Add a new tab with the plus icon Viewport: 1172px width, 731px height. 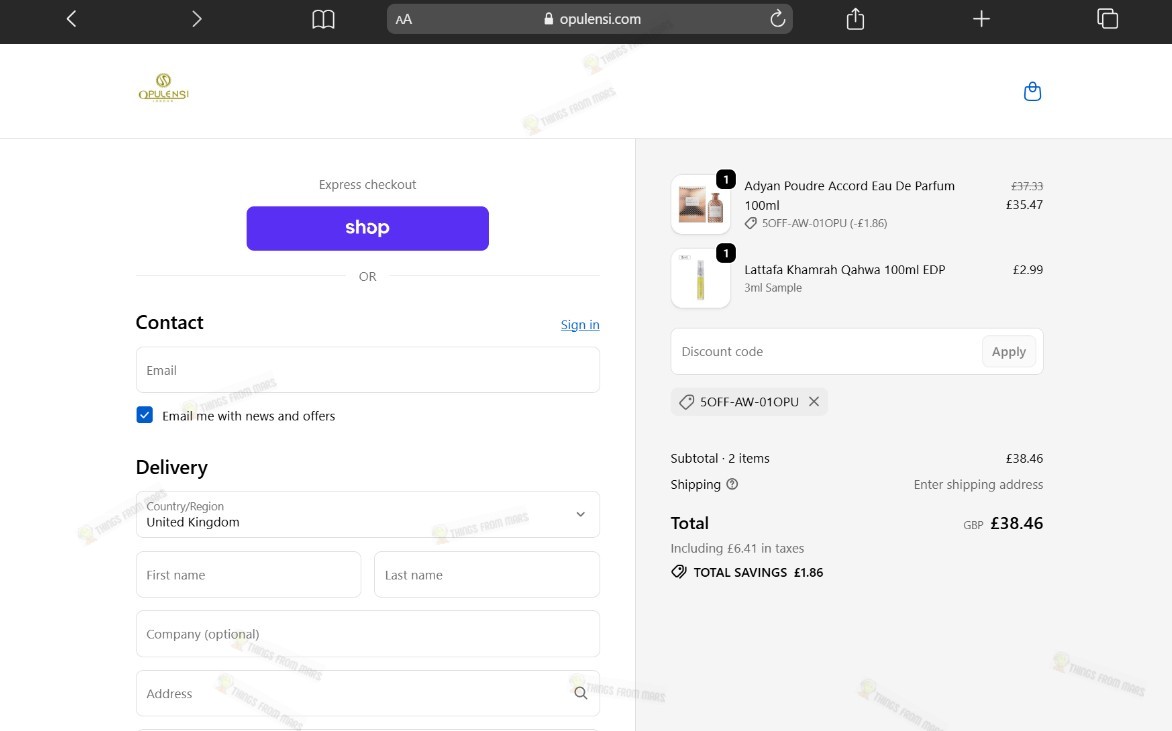point(981,19)
